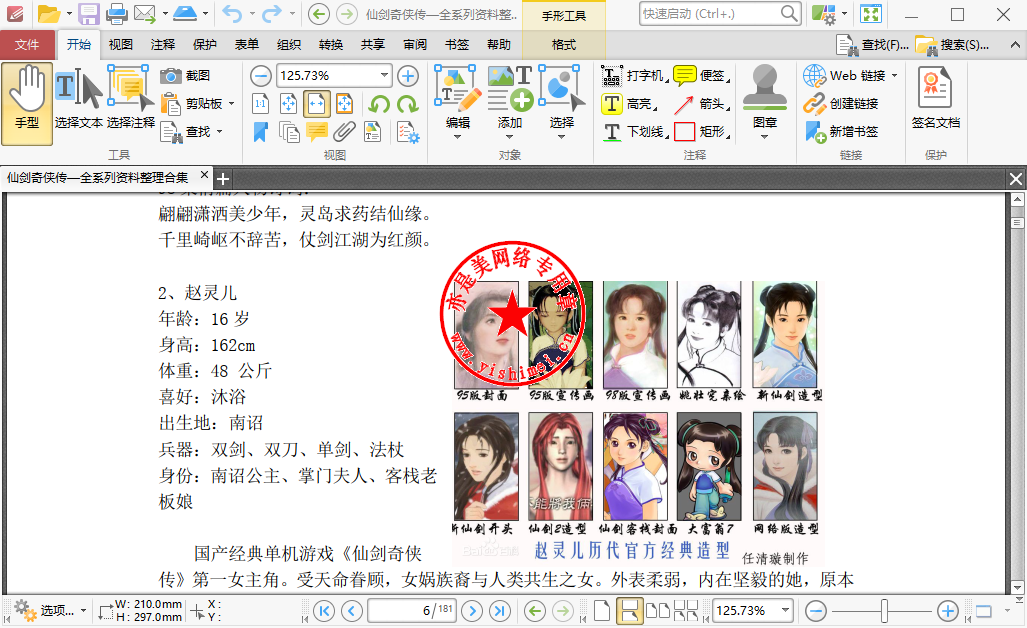This screenshot has width=1027, height=628.
Task: Select the 下划线 underline tool
Action: point(634,132)
